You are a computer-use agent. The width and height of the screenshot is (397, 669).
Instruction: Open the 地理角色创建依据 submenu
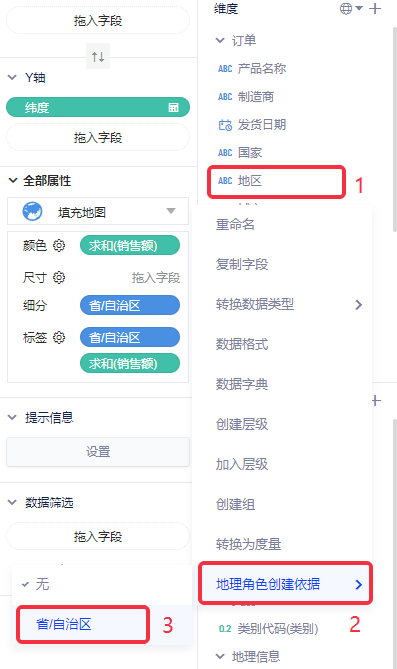point(285,584)
